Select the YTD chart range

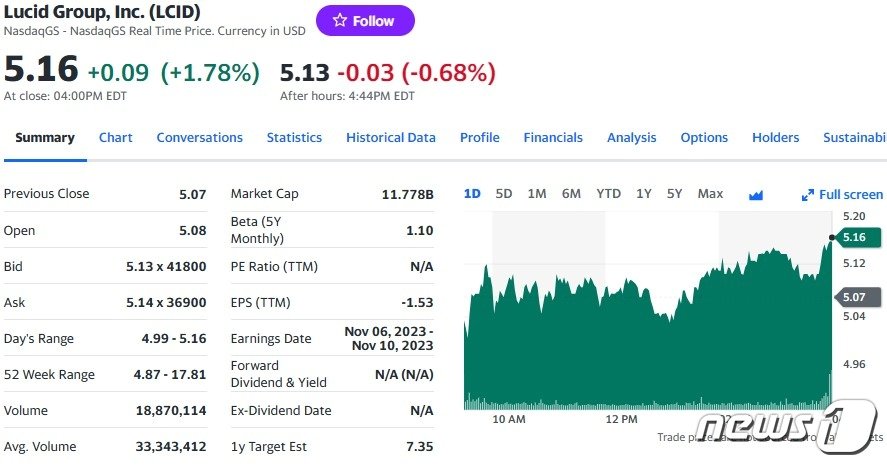[x=608, y=194]
